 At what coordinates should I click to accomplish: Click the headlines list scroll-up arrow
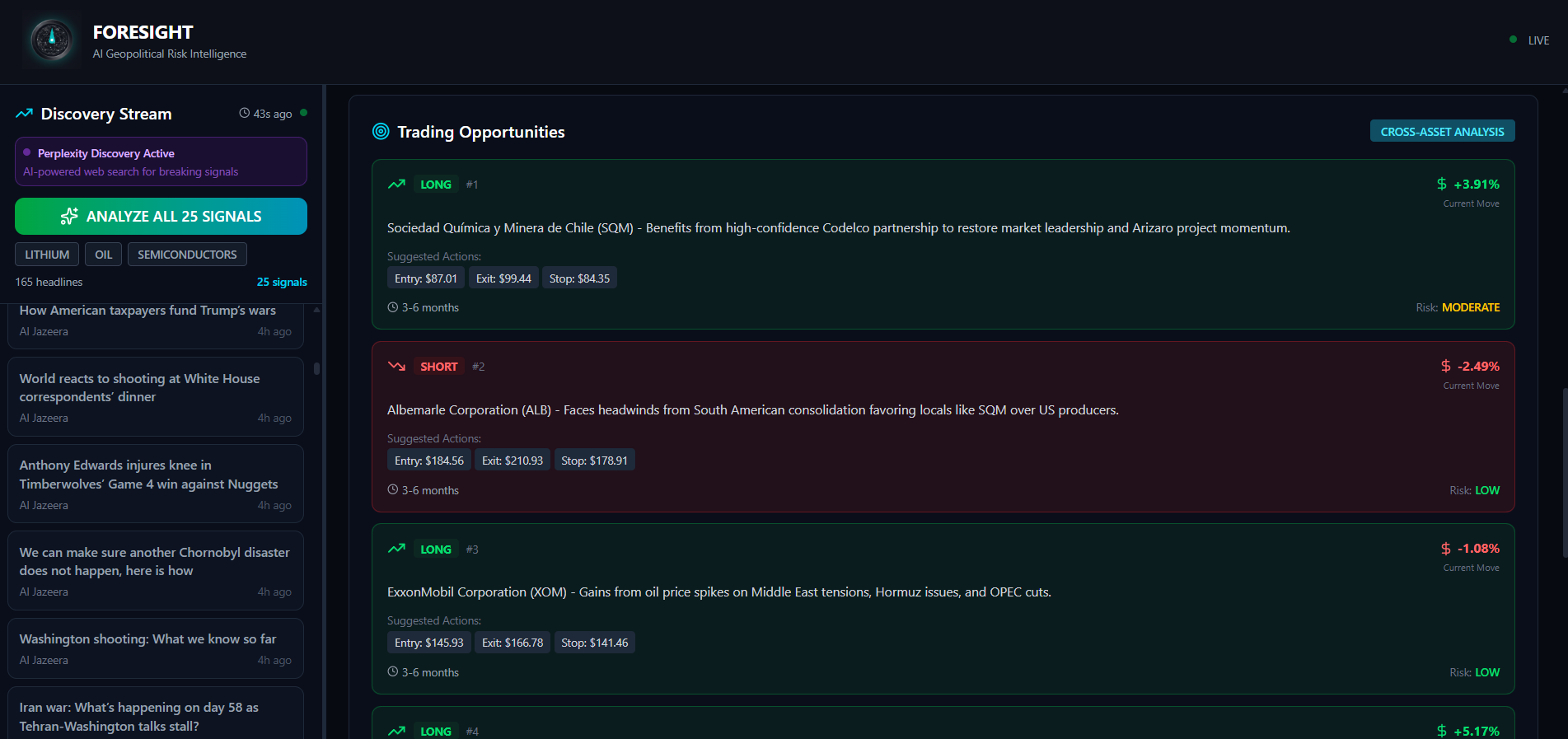[316, 309]
